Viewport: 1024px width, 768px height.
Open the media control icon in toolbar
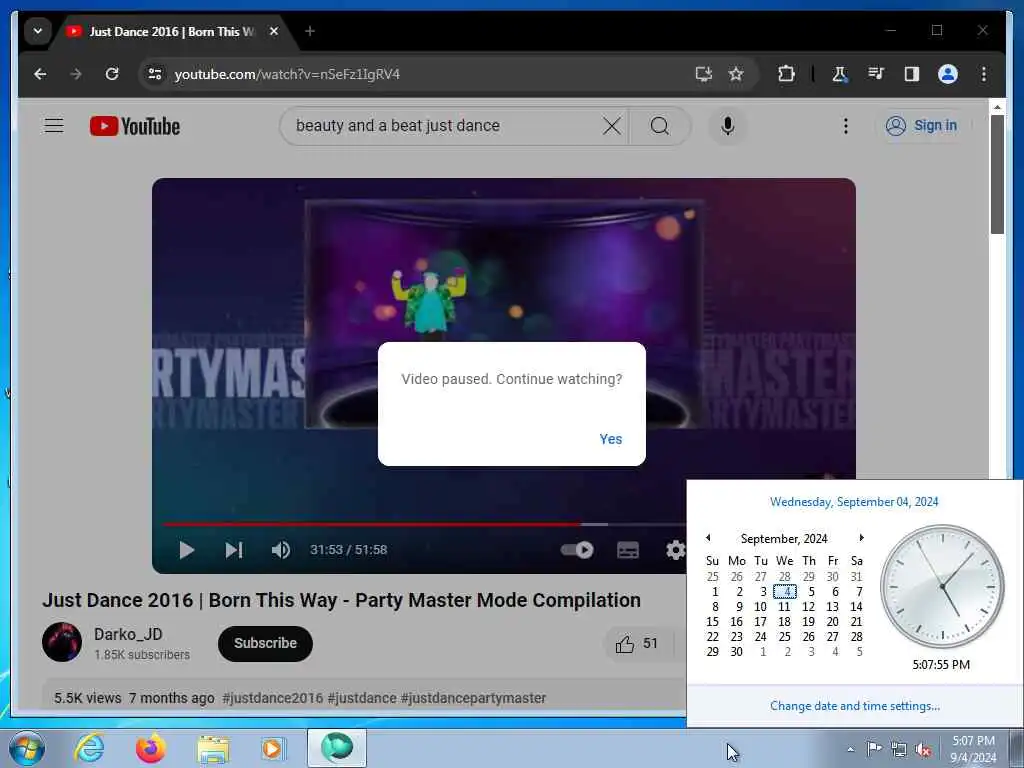876,74
